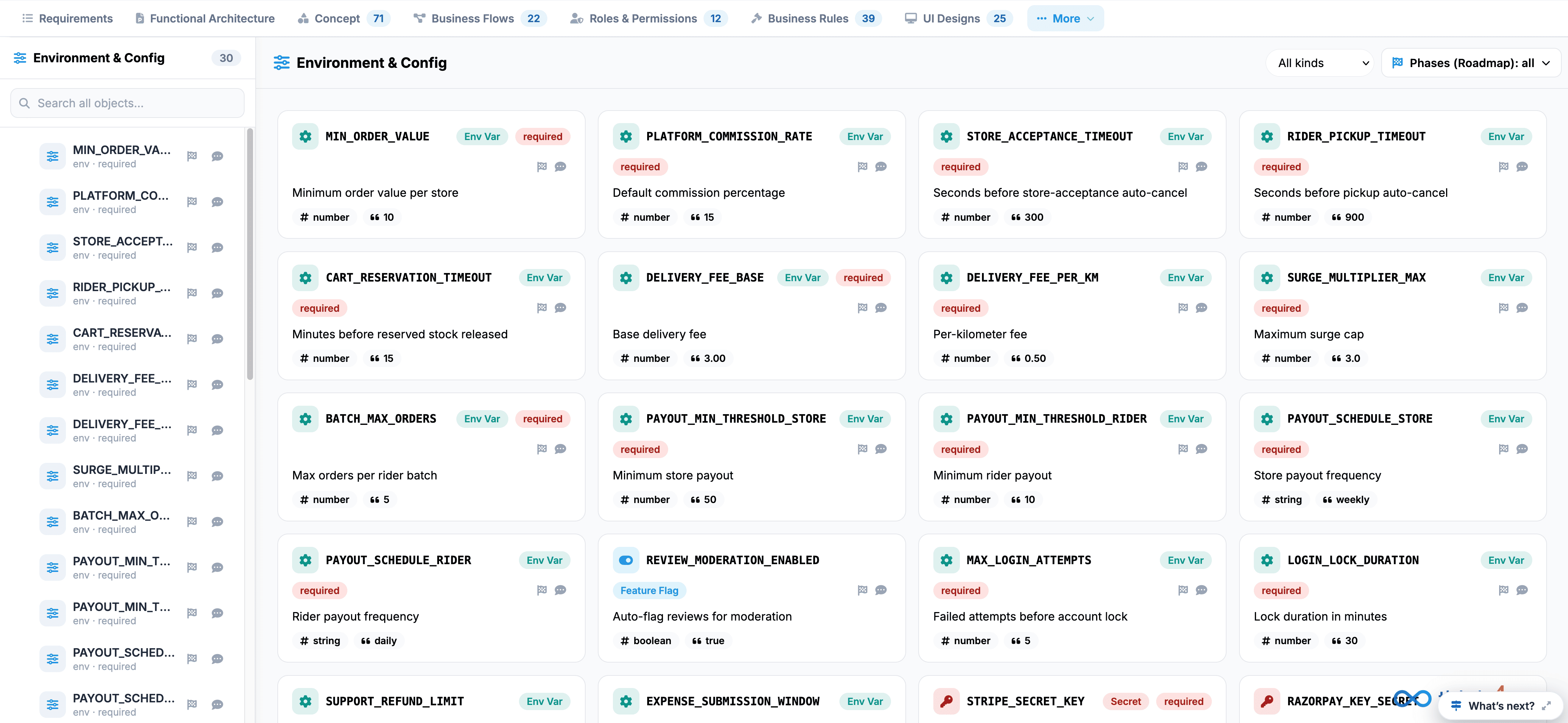The image size is (1568, 723).
Task: Open the PAYOUT_MIN_THRESHOLD_STORE card title
Action: 736,419
